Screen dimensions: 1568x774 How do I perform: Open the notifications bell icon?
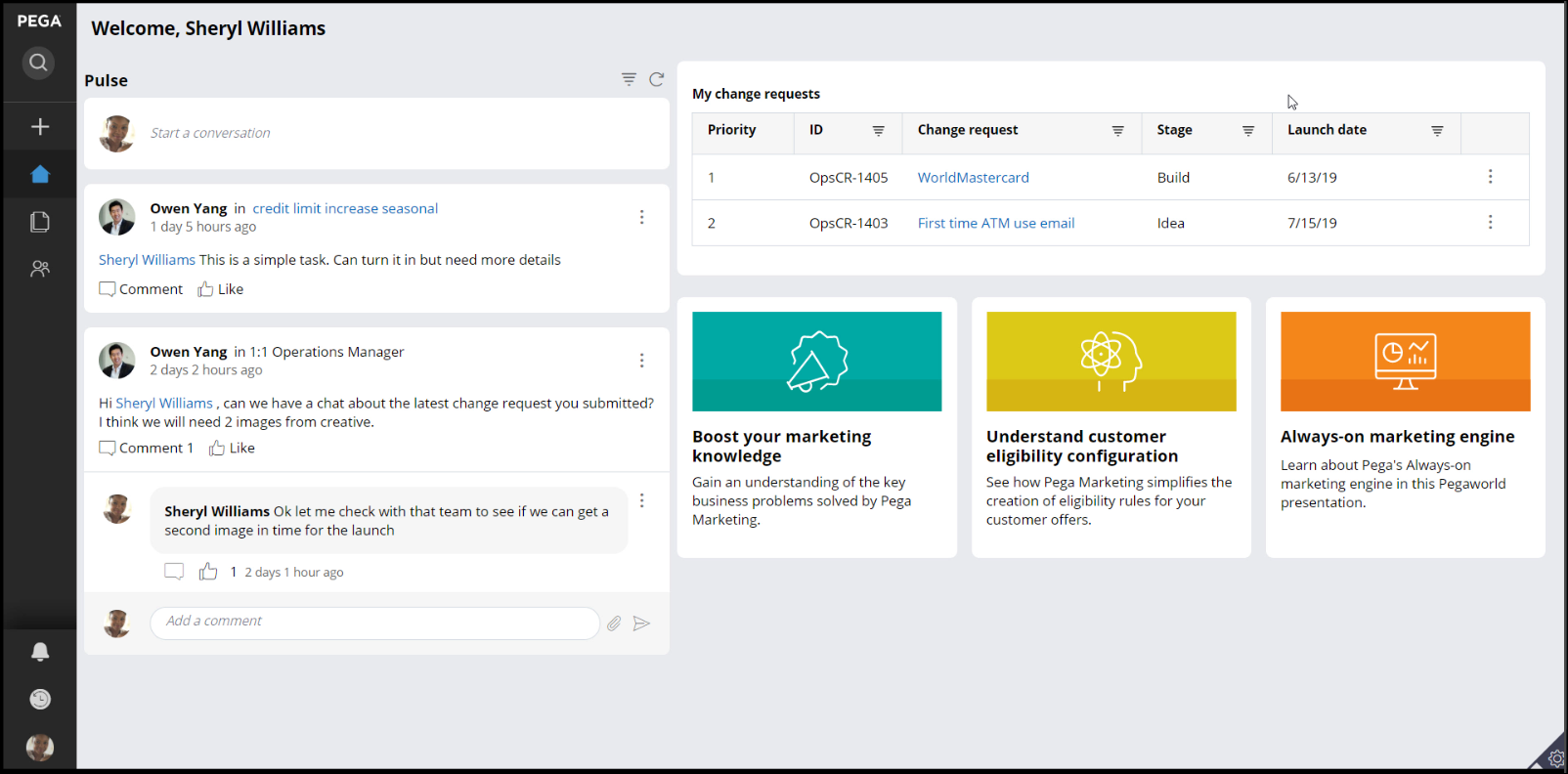pos(40,652)
